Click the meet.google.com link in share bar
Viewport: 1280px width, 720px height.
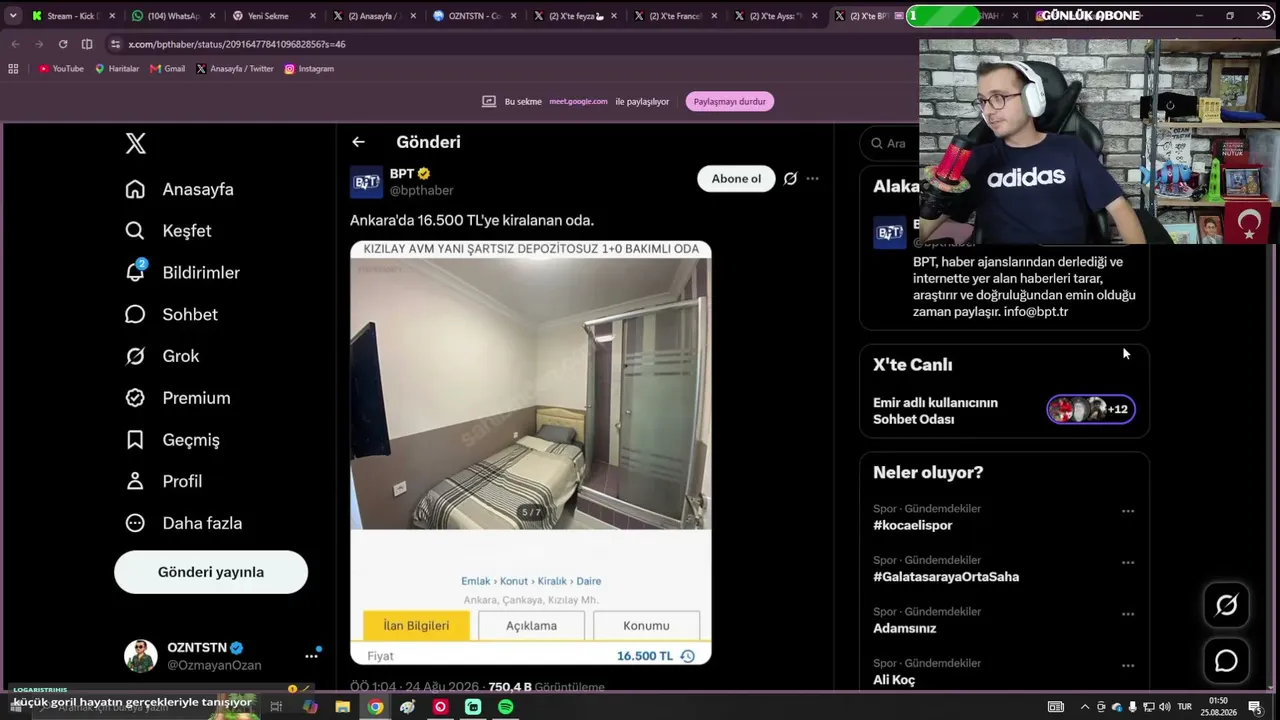578,101
